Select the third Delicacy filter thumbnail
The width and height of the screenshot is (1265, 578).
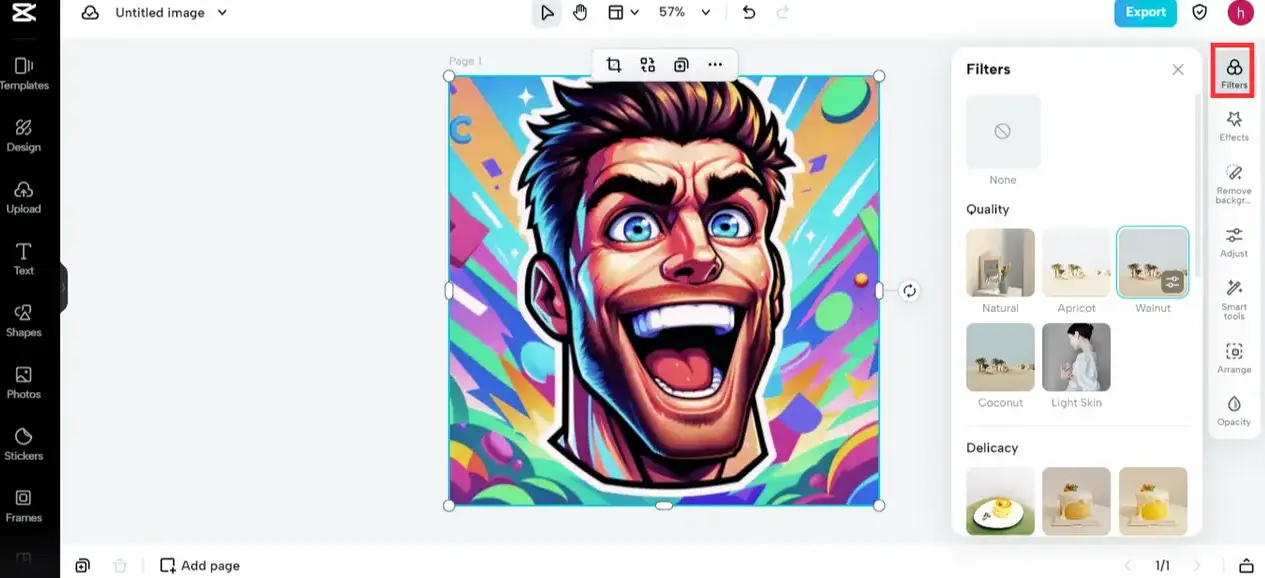[x=1153, y=501]
